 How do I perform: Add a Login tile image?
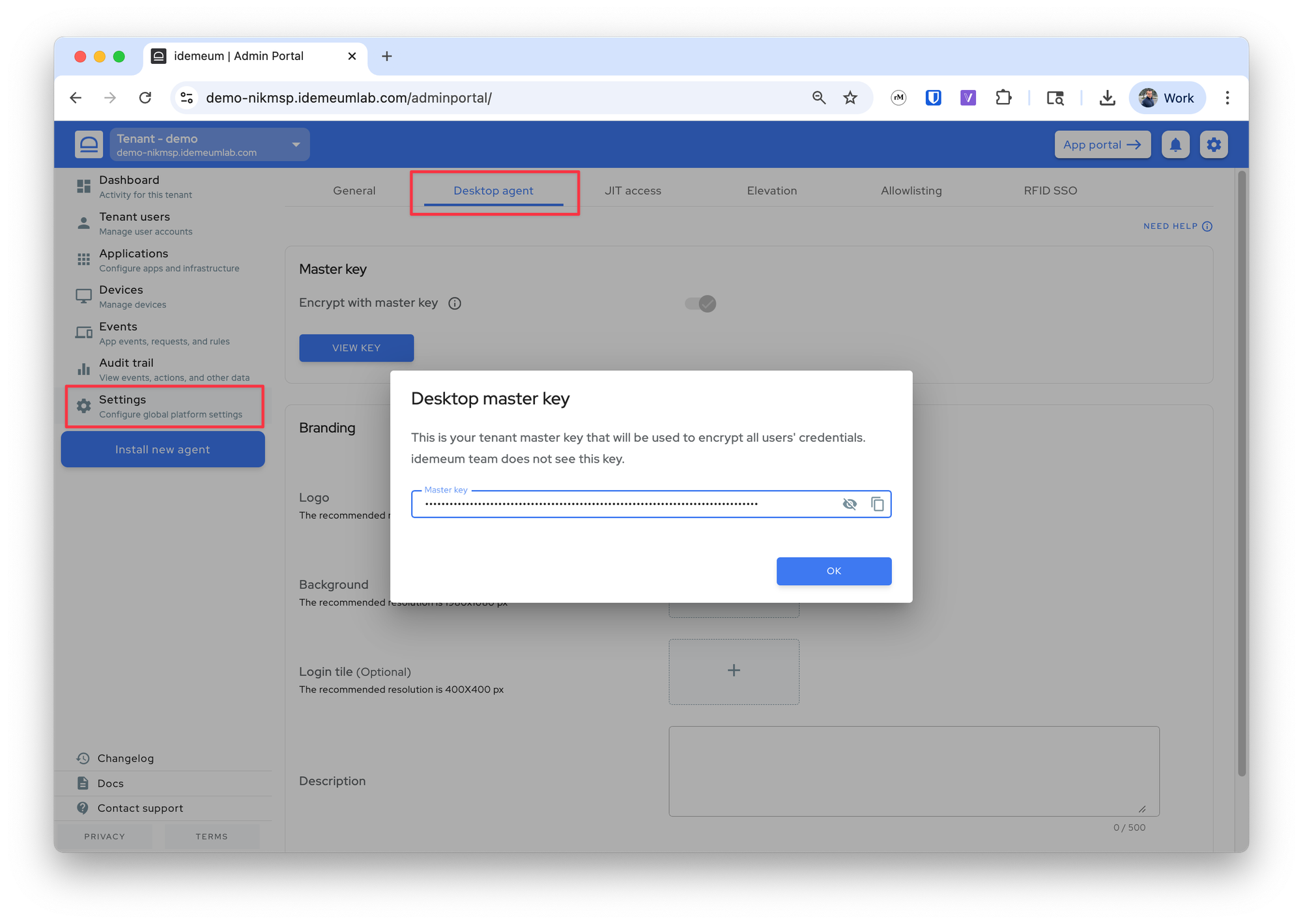(x=734, y=671)
